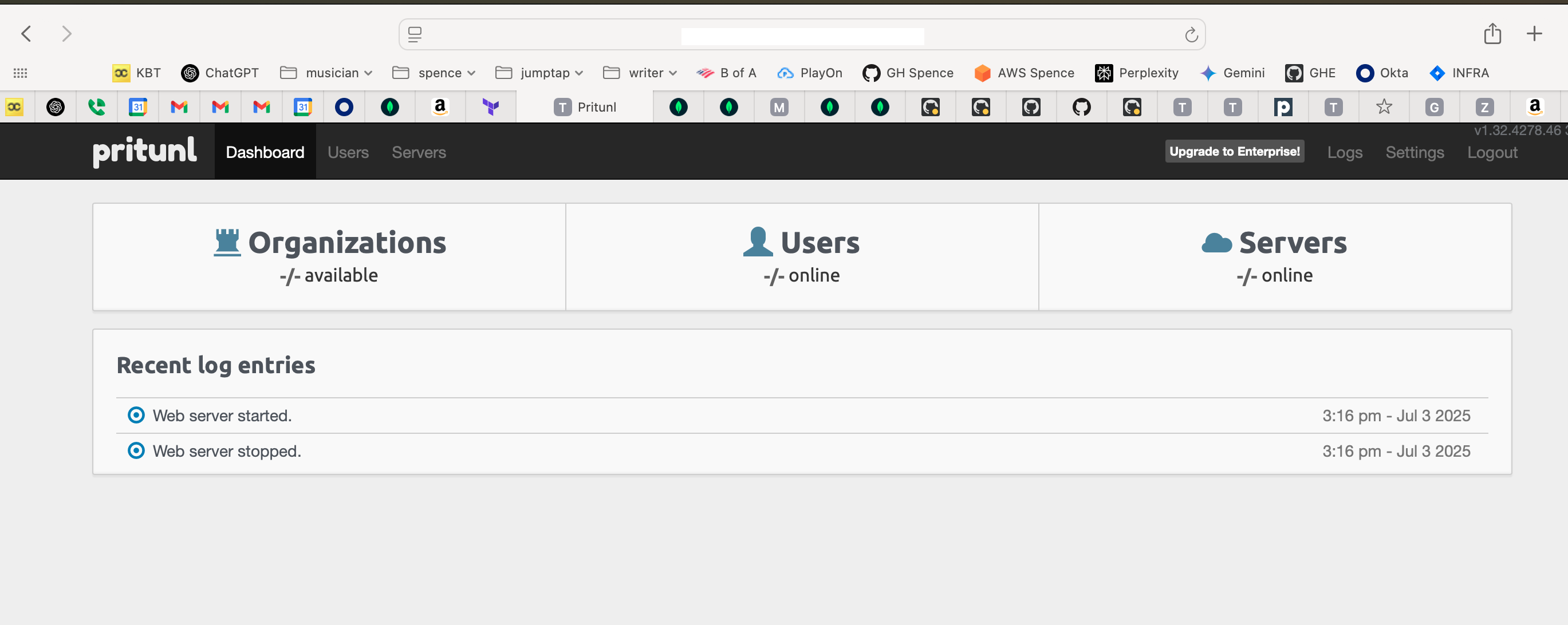Screen dimensions: 1568x625
Task: Click the Servers cloud icon
Action: (x=1216, y=243)
